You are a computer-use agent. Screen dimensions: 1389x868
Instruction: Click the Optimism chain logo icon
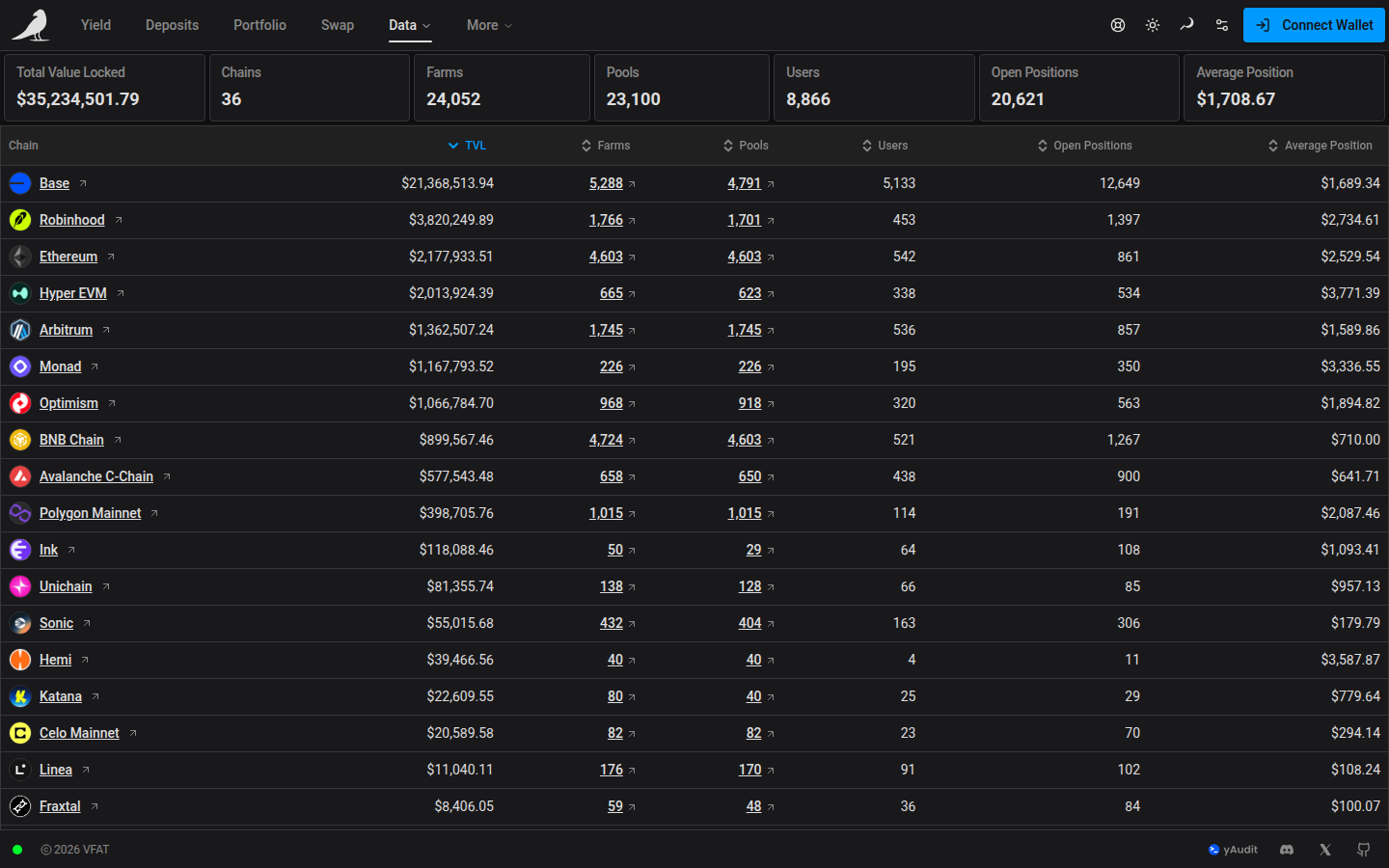pos(20,403)
